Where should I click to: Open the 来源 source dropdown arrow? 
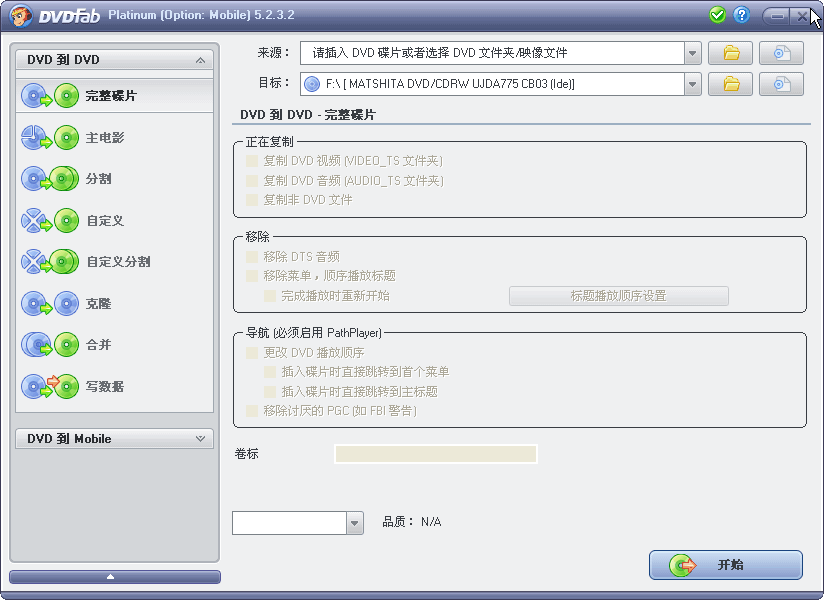[x=693, y=53]
